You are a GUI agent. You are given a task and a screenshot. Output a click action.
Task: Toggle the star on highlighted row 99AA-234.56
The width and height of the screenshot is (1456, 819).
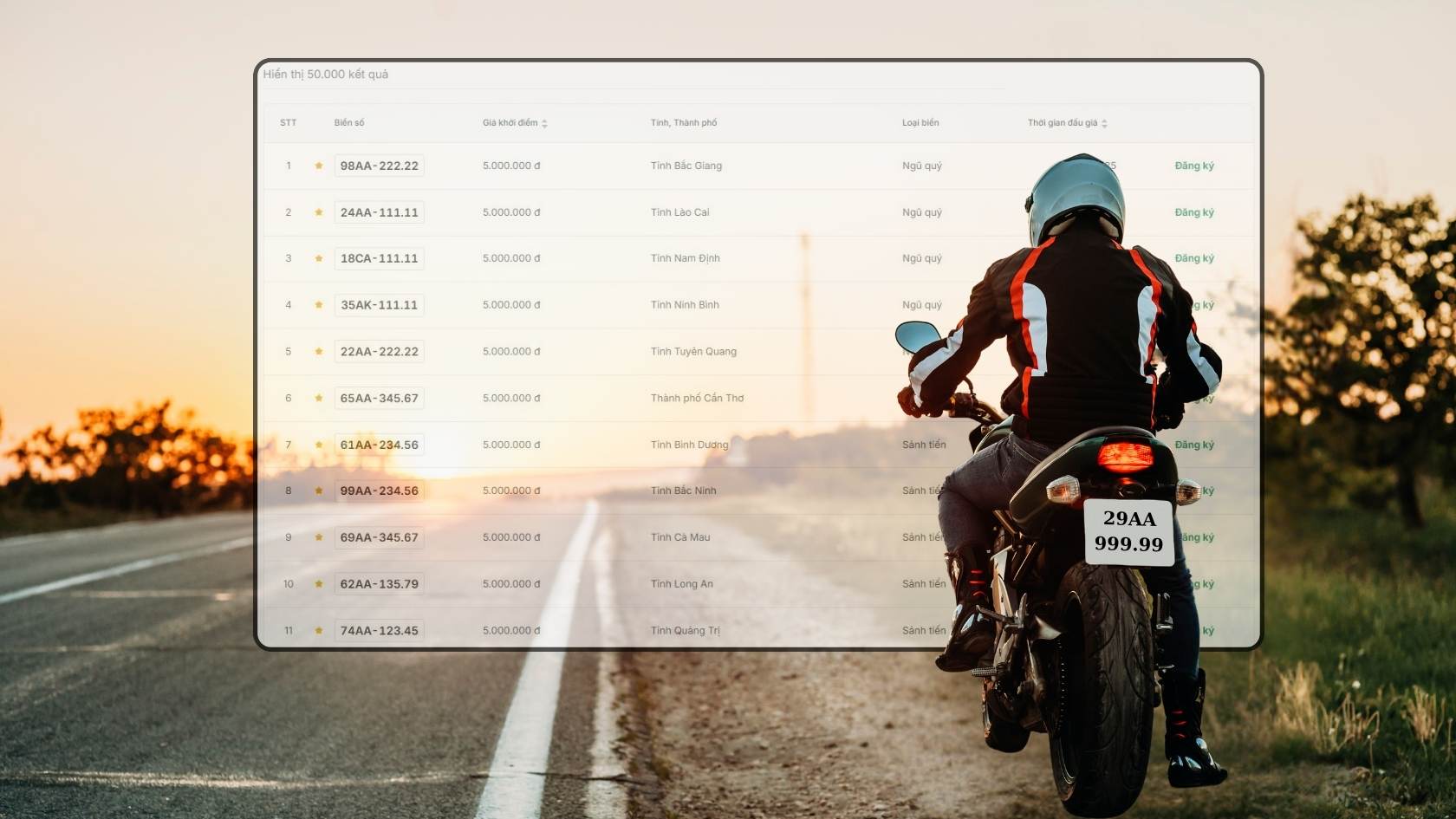(318, 491)
